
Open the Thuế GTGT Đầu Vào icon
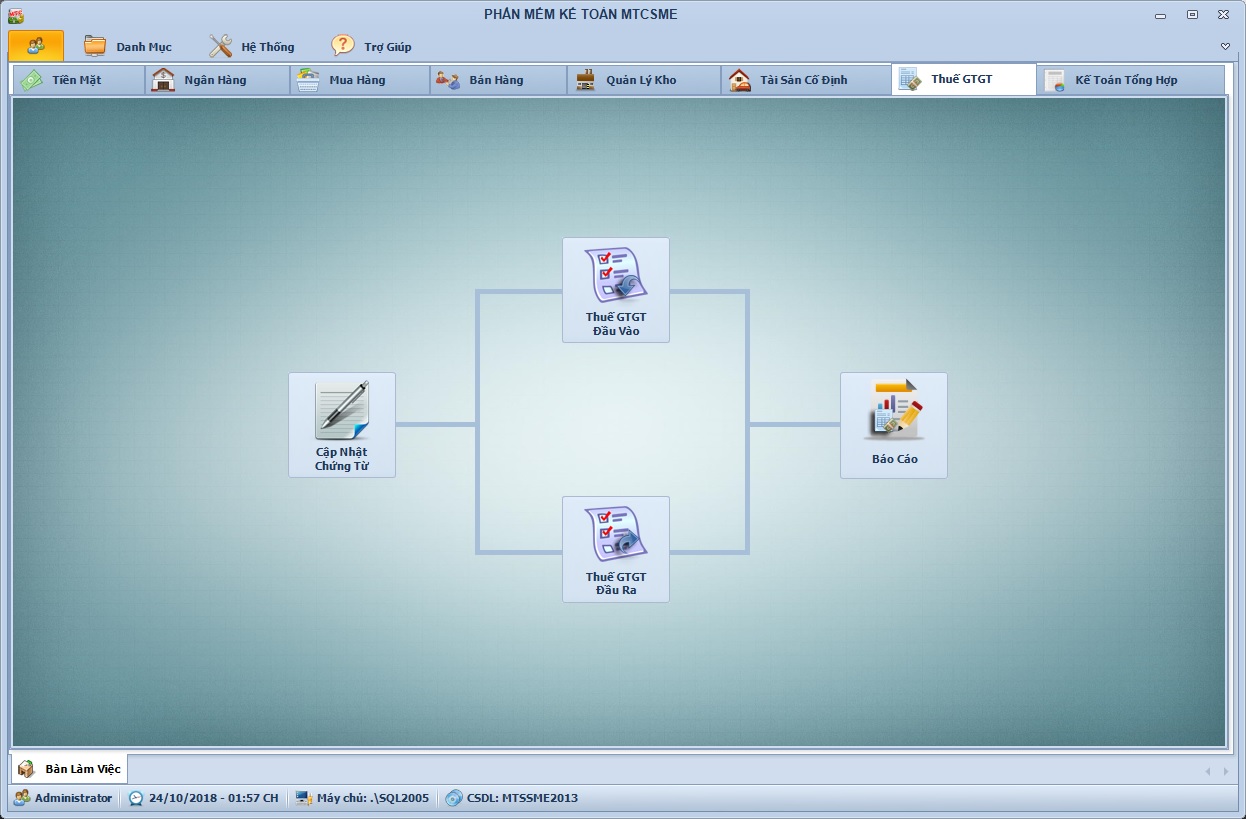[x=615, y=276]
